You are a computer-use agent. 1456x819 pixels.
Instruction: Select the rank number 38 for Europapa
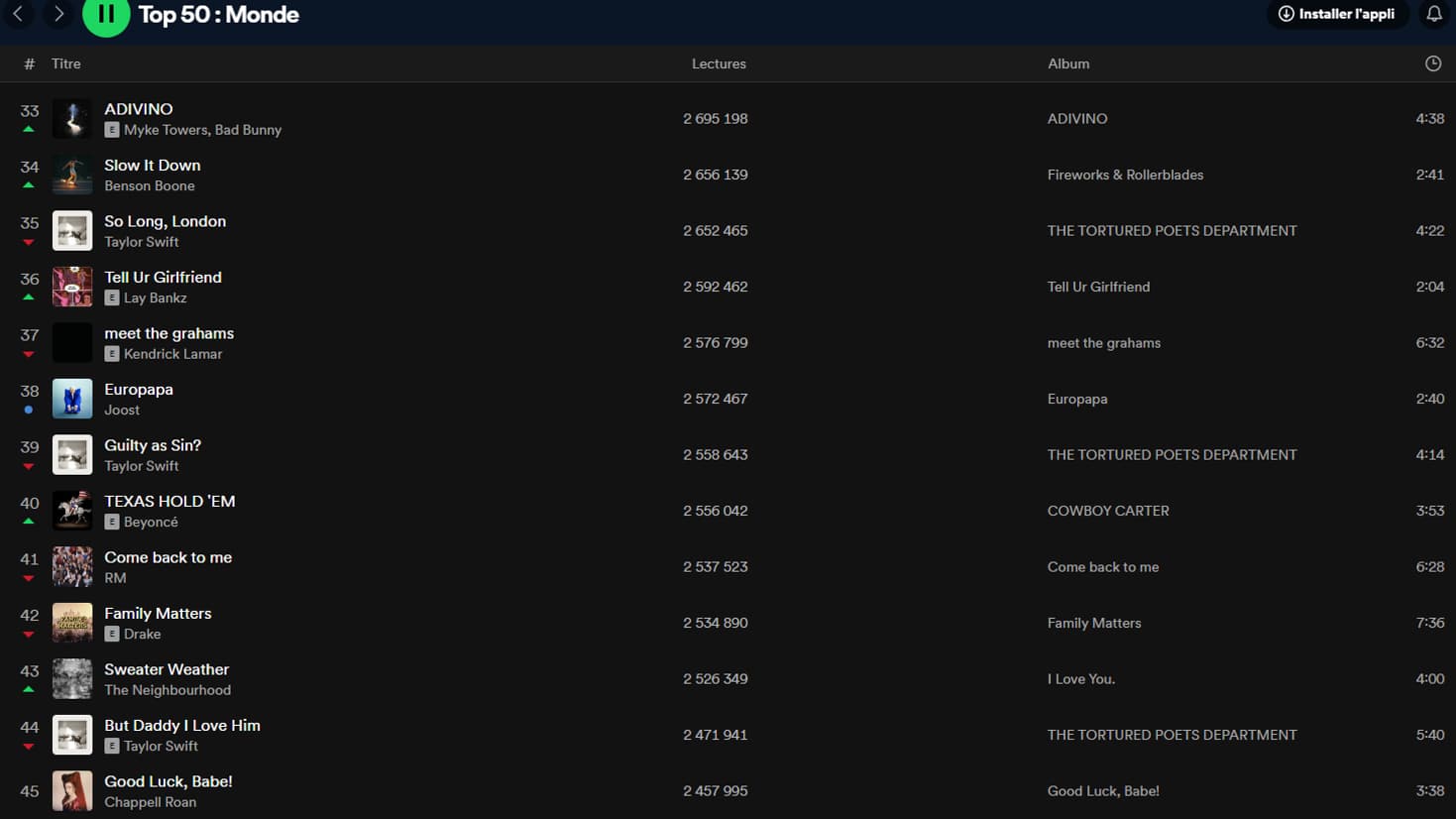coord(30,392)
